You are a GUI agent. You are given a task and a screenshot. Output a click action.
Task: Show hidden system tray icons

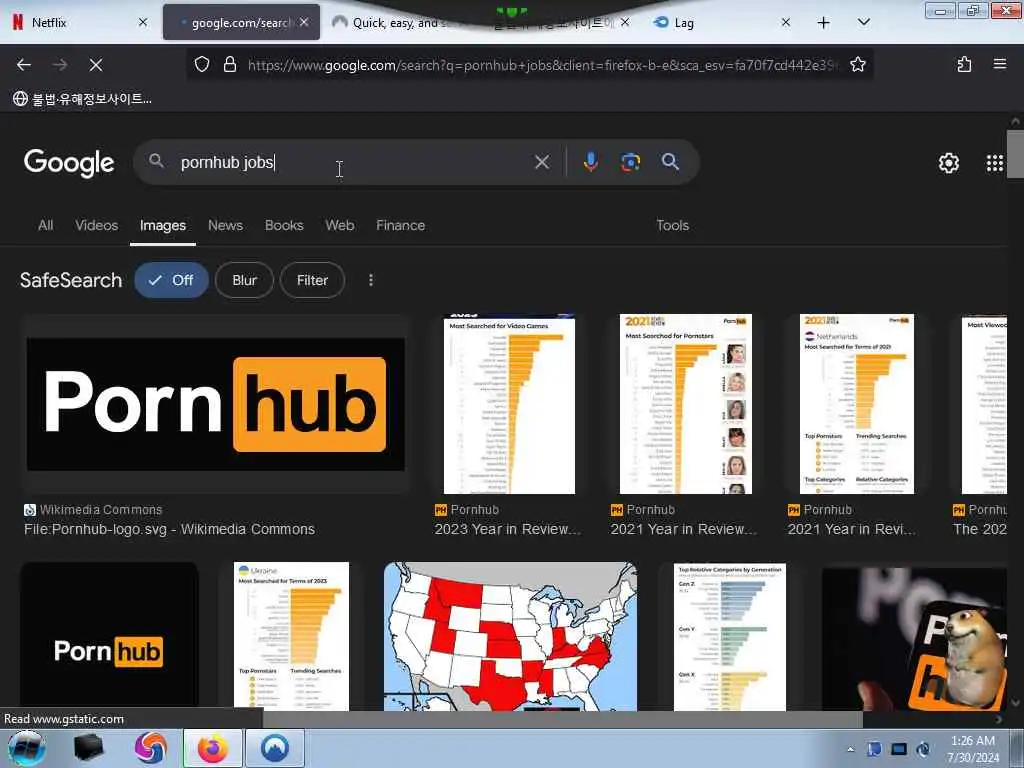point(850,749)
